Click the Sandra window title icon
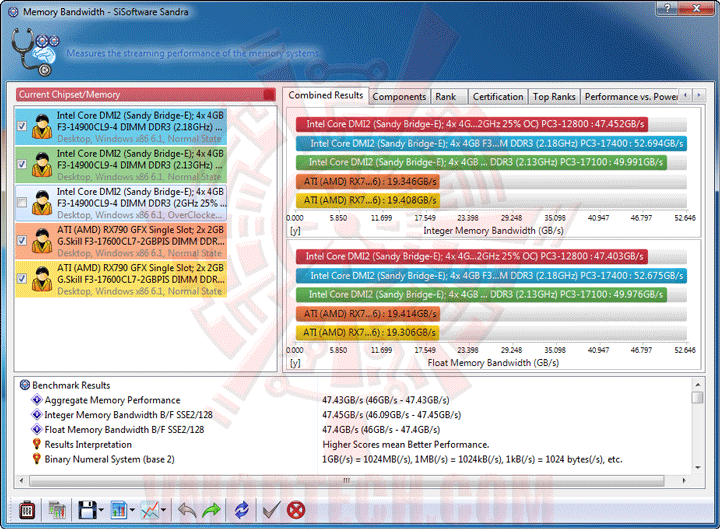The width and height of the screenshot is (720, 529). [x=13, y=12]
